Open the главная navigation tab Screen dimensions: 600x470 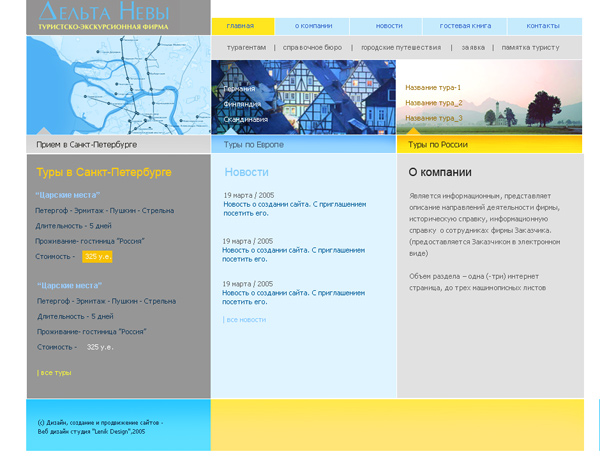coord(240,25)
